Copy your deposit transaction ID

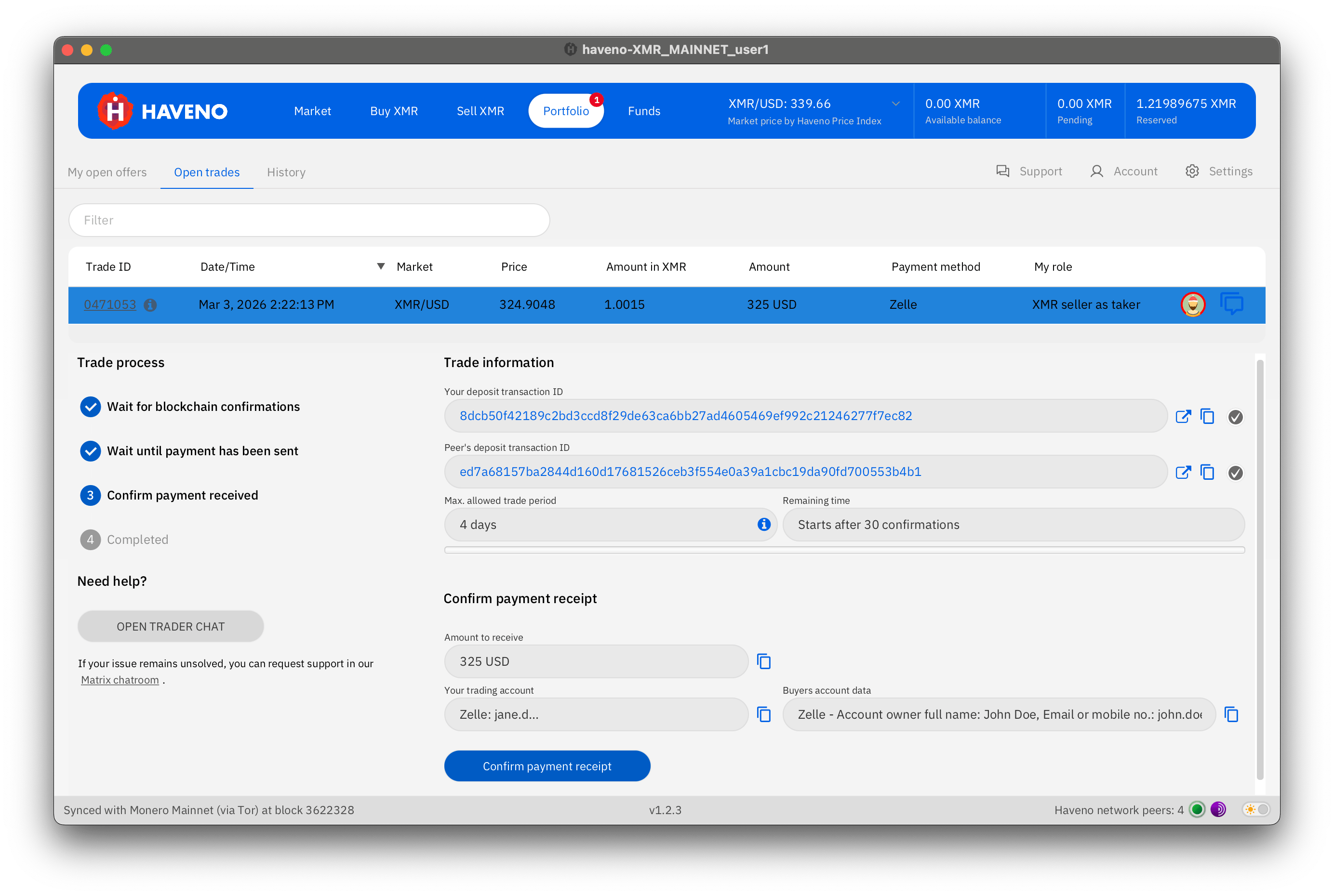click(x=1207, y=417)
